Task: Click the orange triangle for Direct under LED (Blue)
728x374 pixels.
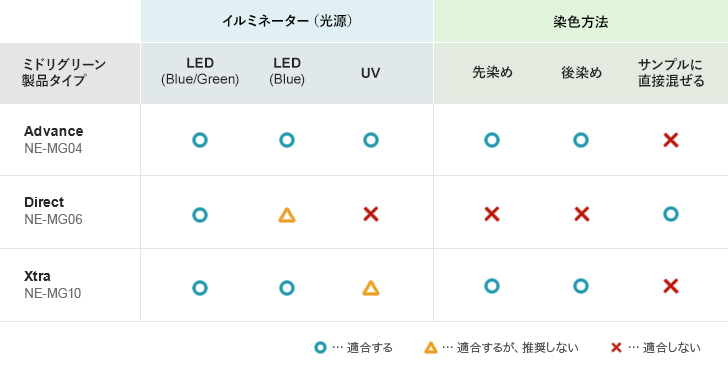Action: (x=287, y=215)
